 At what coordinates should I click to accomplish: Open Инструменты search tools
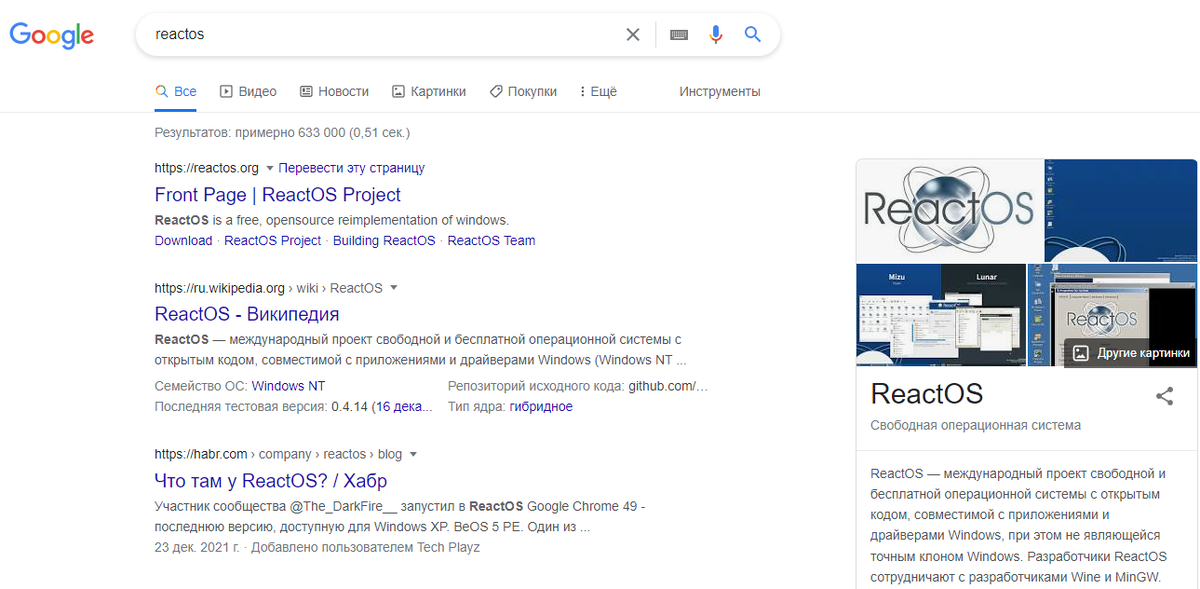[x=720, y=91]
